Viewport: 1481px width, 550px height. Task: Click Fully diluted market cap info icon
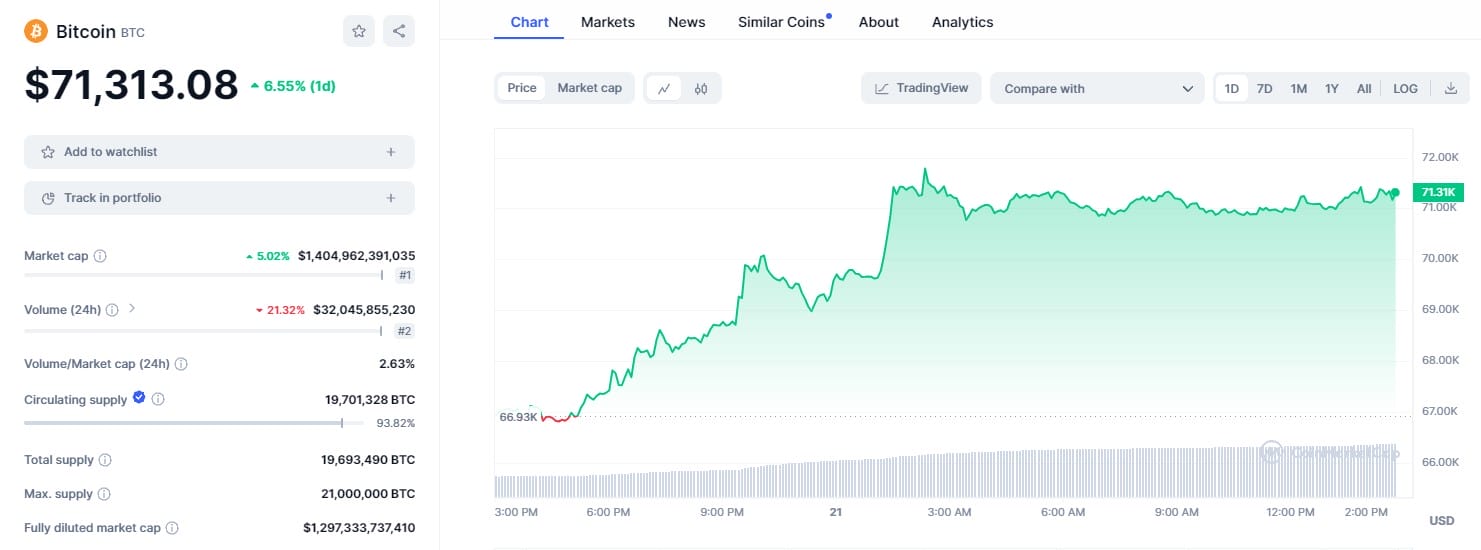pos(172,528)
